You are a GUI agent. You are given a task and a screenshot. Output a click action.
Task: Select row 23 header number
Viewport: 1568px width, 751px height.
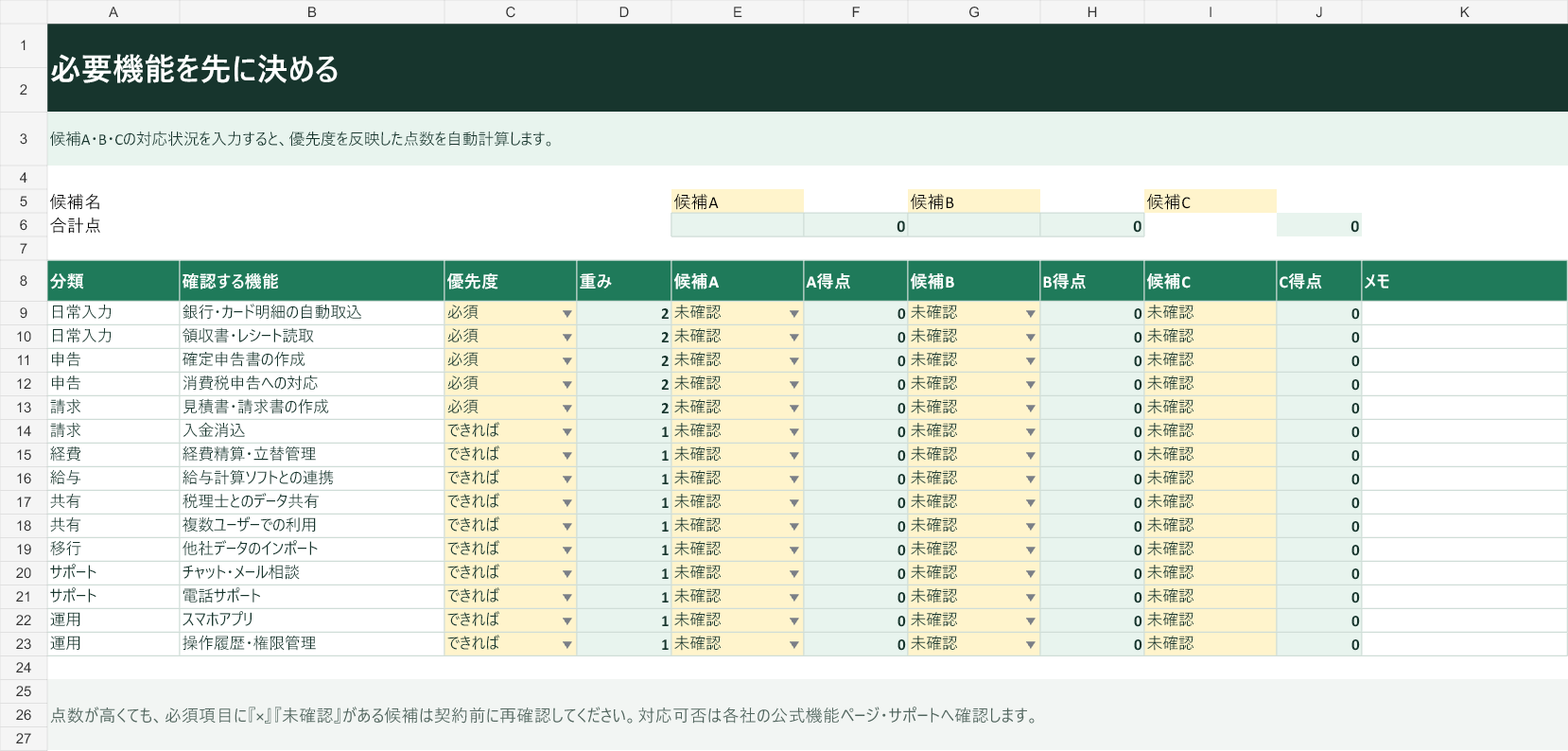(x=24, y=644)
